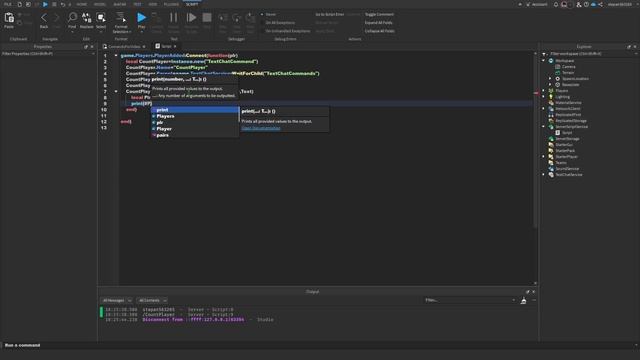Click Collapse All Folds action
This screenshot has width=640, height=360.
380,31
